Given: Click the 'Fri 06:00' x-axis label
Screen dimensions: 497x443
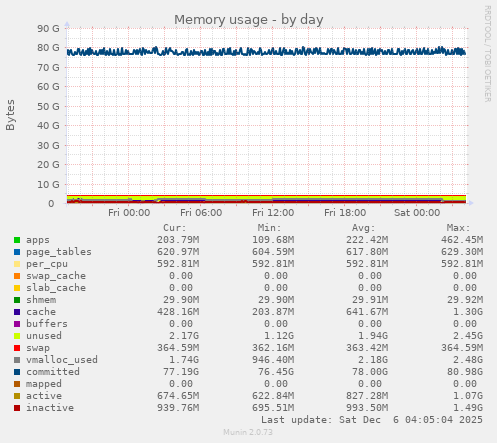Looking at the screenshot, I should pyautogui.click(x=201, y=213).
